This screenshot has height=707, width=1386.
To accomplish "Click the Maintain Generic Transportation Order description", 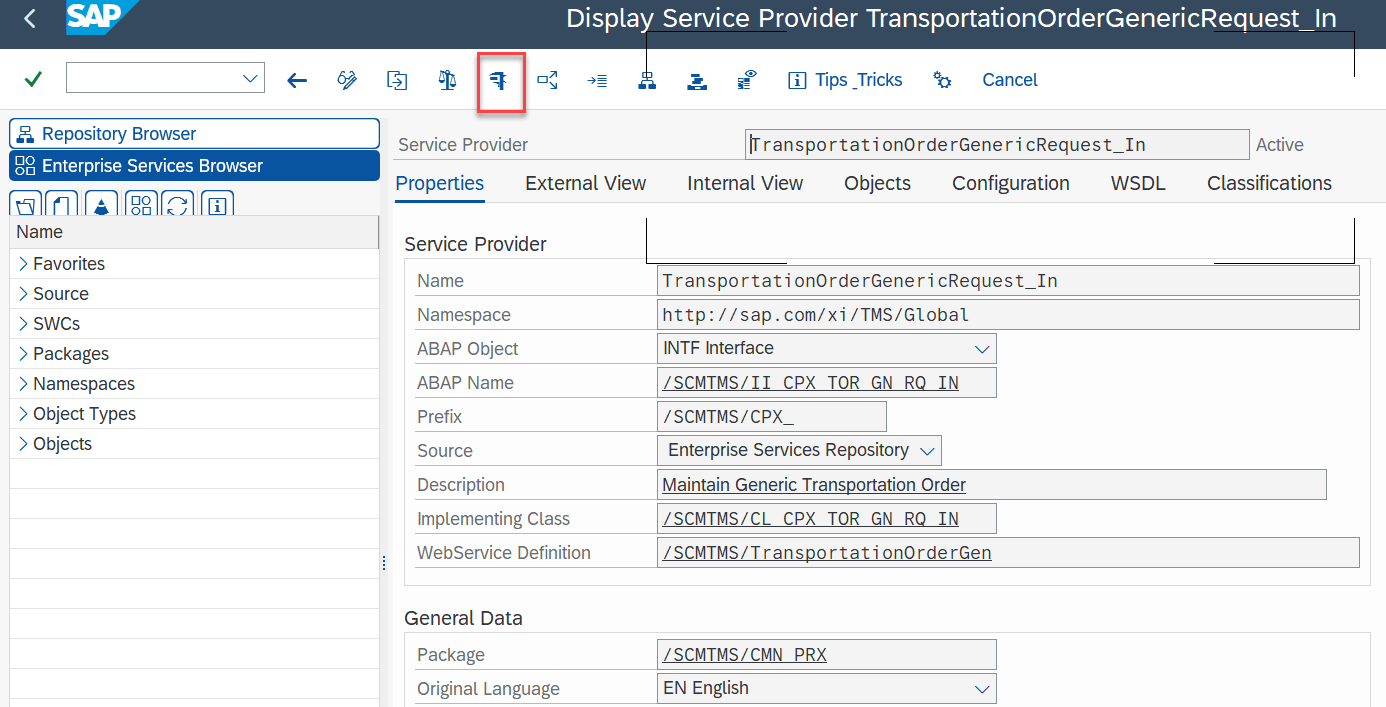I will click(x=814, y=485).
